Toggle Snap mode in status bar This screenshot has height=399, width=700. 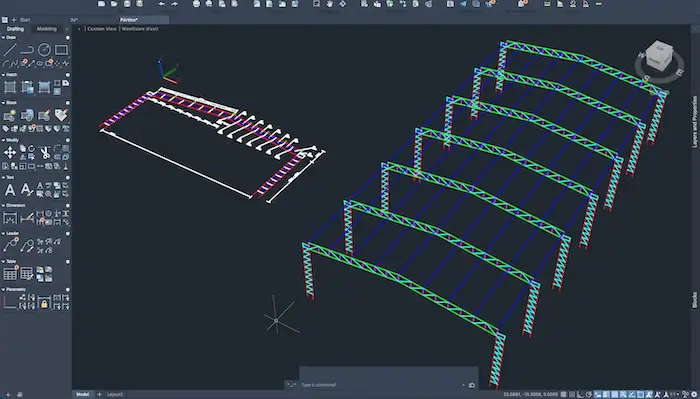coord(572,395)
